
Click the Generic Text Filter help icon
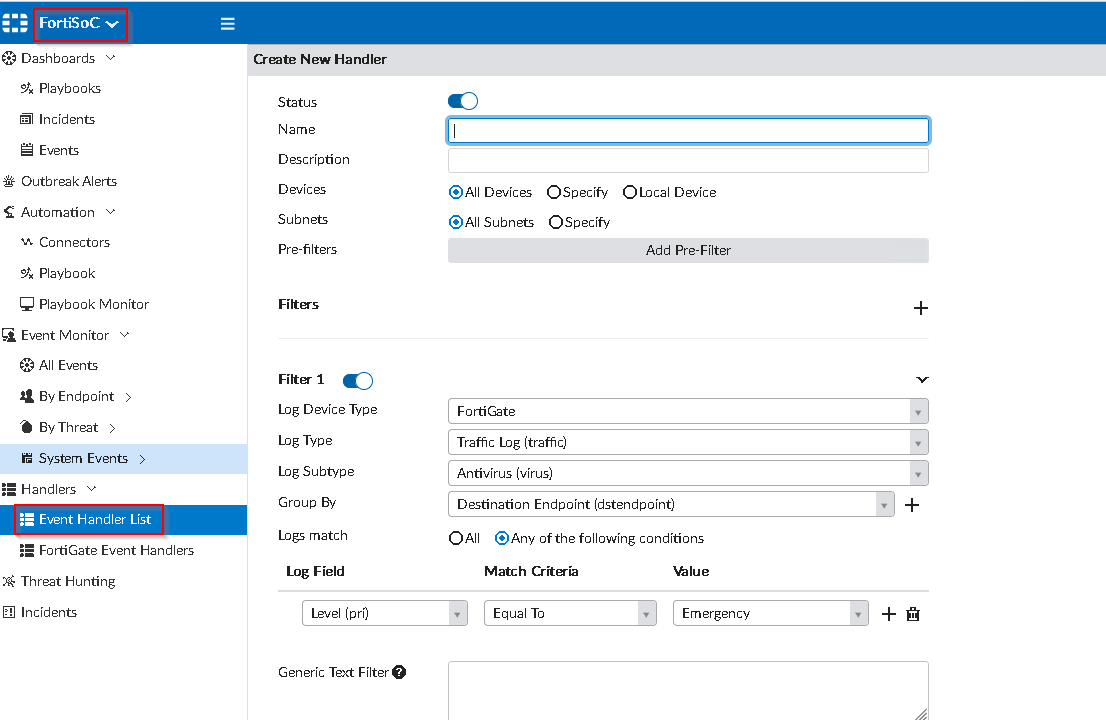(x=399, y=672)
